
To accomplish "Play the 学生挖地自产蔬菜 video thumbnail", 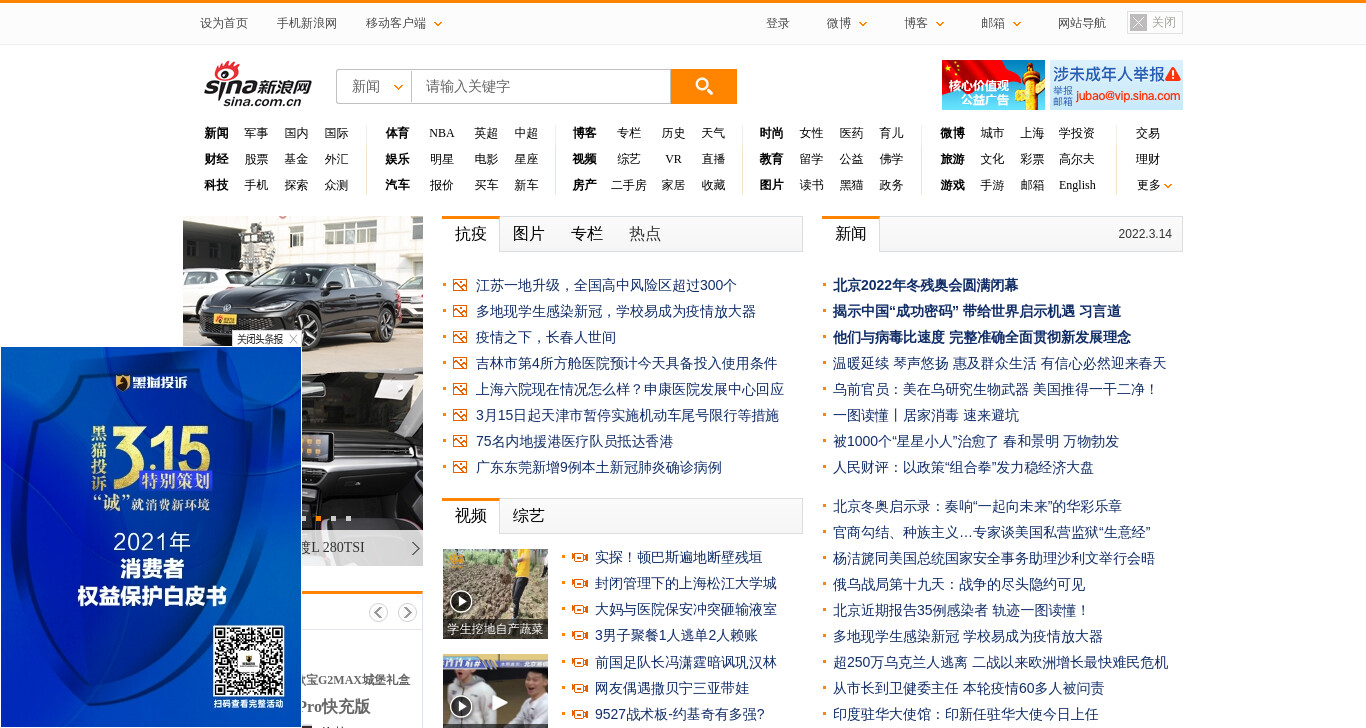I will pyautogui.click(x=495, y=593).
